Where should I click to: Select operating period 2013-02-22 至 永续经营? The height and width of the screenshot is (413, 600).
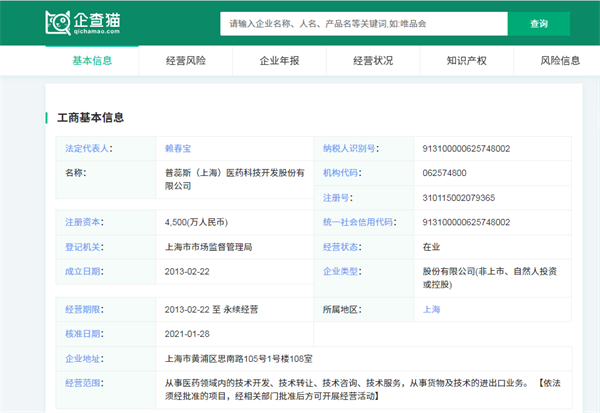click(211, 309)
